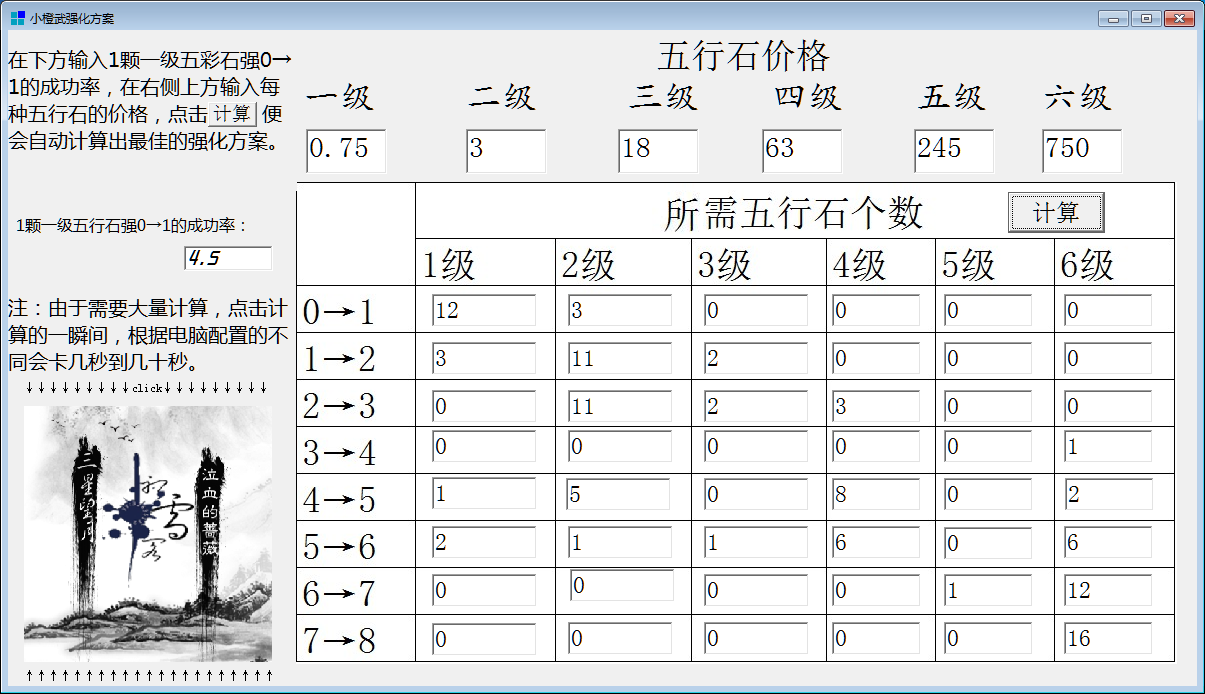Click the 4级 cell in row 2→3 showing 3
The height and width of the screenshot is (694, 1205).
pos(876,404)
